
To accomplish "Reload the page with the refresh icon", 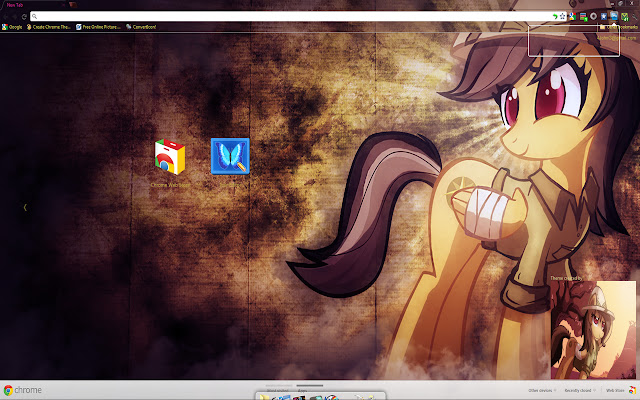I will pyautogui.click(x=24, y=17).
